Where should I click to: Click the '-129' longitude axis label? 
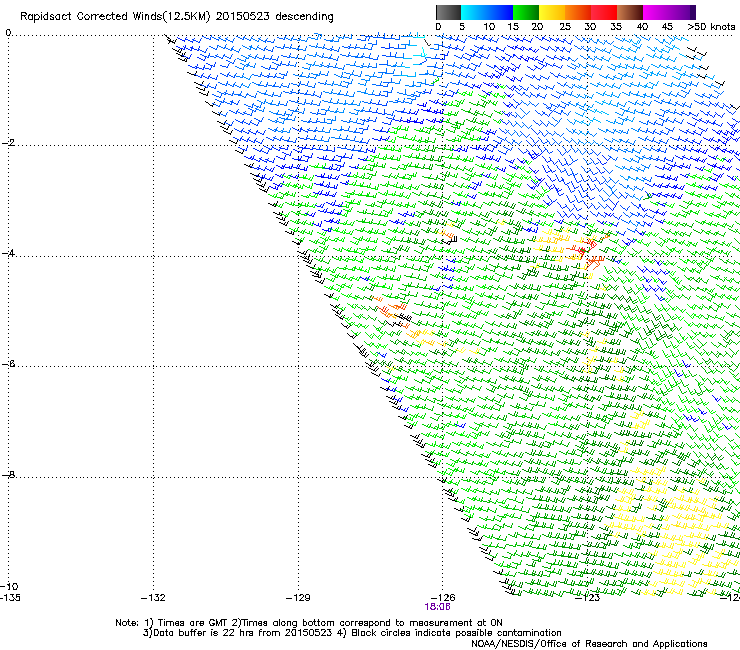[x=298, y=598]
